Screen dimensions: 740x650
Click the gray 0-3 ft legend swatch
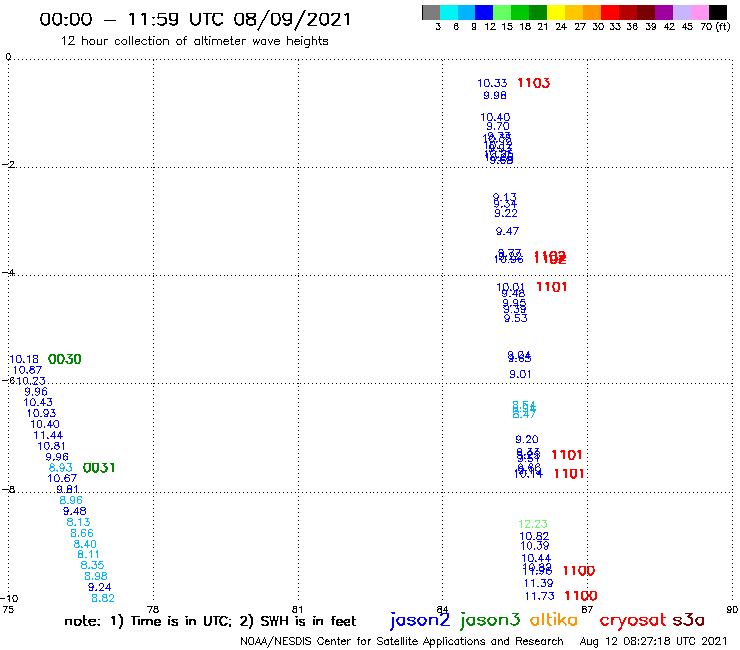[x=431, y=12]
